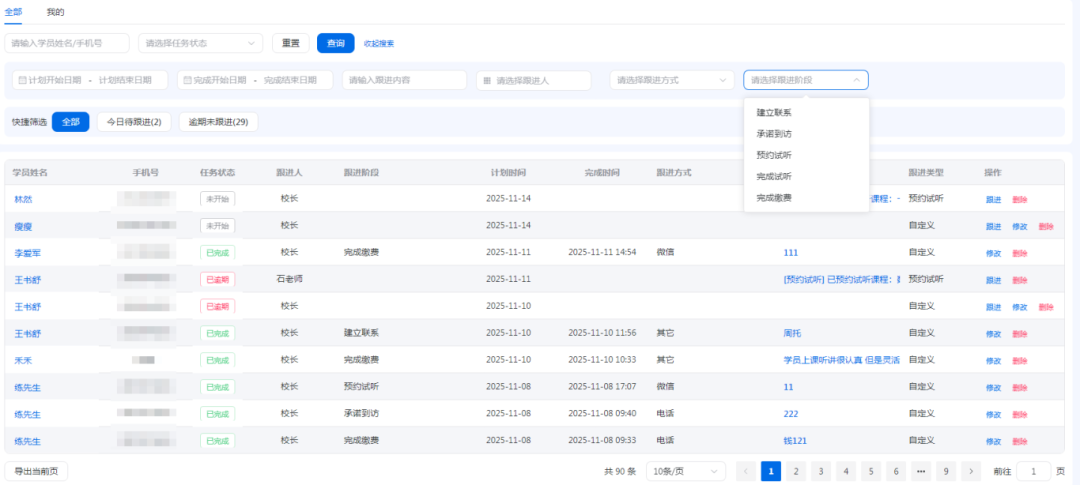
Task: Open the 请选择任务状态 dropdown
Action: 200,43
